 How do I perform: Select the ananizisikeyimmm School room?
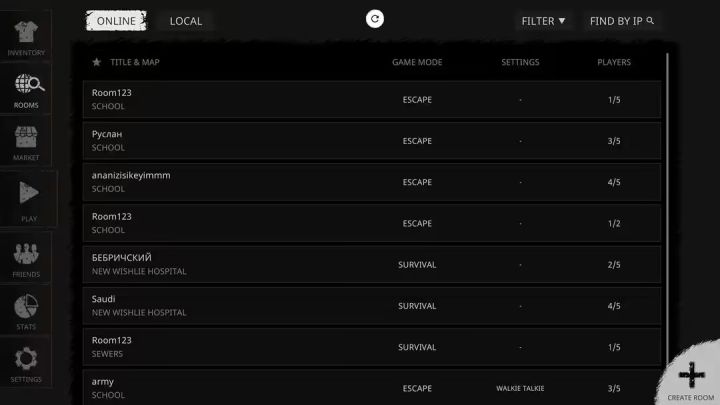point(371,182)
